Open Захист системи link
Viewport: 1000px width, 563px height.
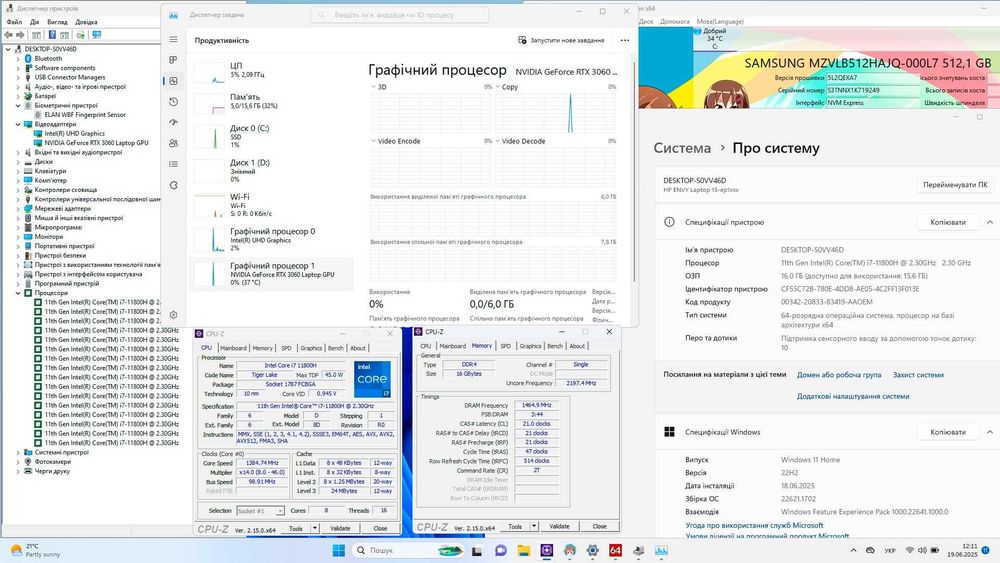(918, 375)
